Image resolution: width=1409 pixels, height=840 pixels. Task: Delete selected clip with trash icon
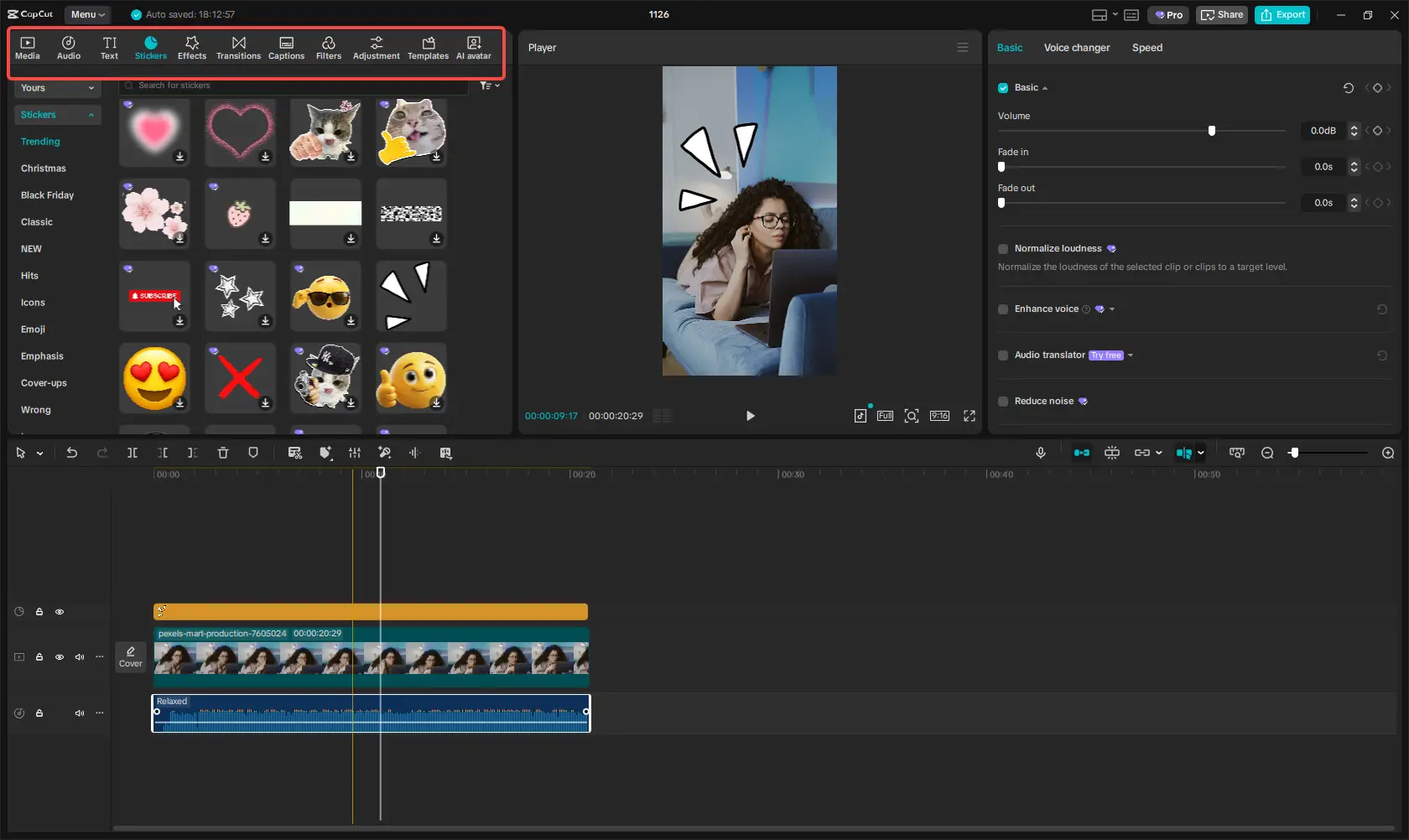click(x=223, y=453)
